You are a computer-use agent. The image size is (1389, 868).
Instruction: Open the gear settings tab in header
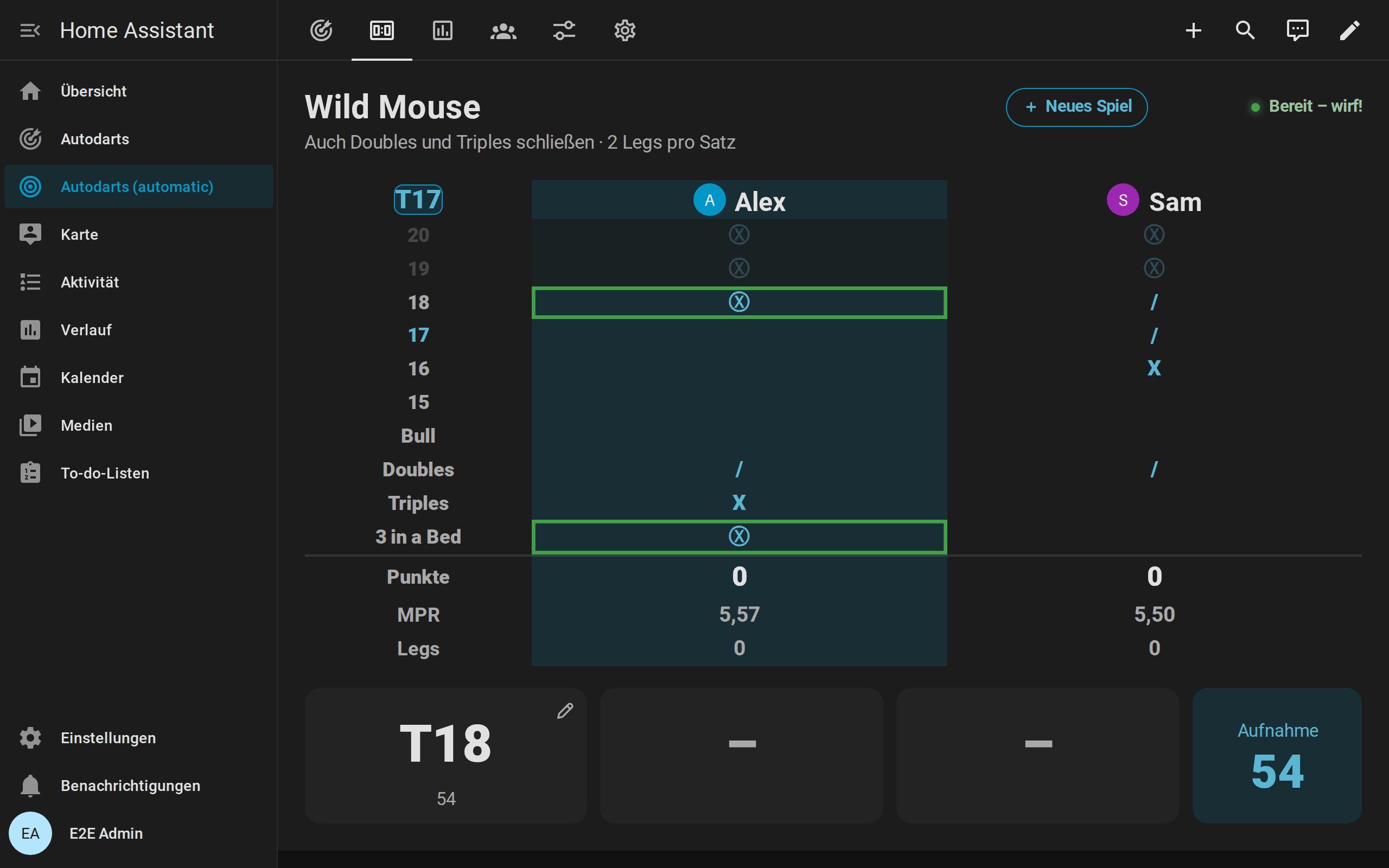625,30
